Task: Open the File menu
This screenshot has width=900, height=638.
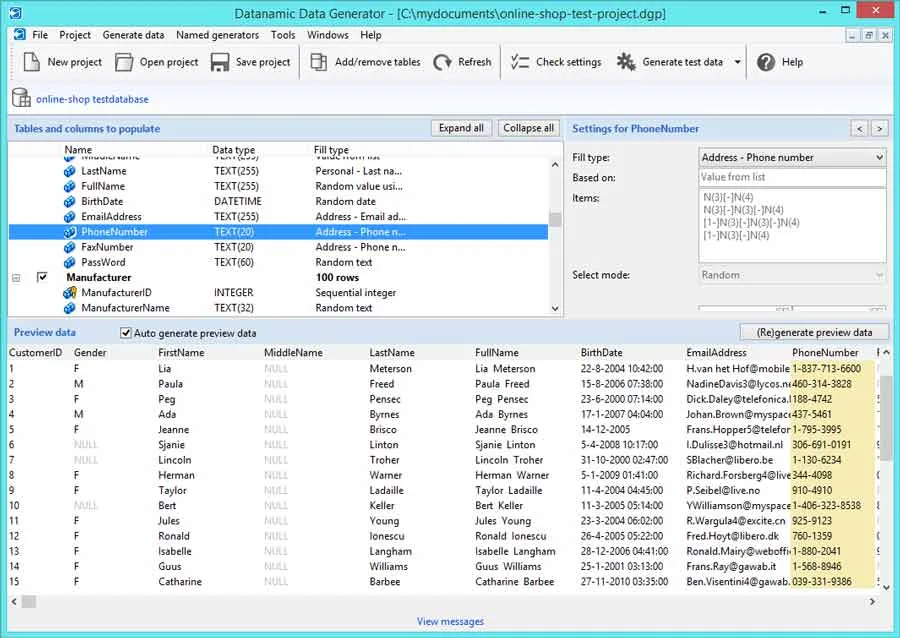Action: [x=40, y=35]
